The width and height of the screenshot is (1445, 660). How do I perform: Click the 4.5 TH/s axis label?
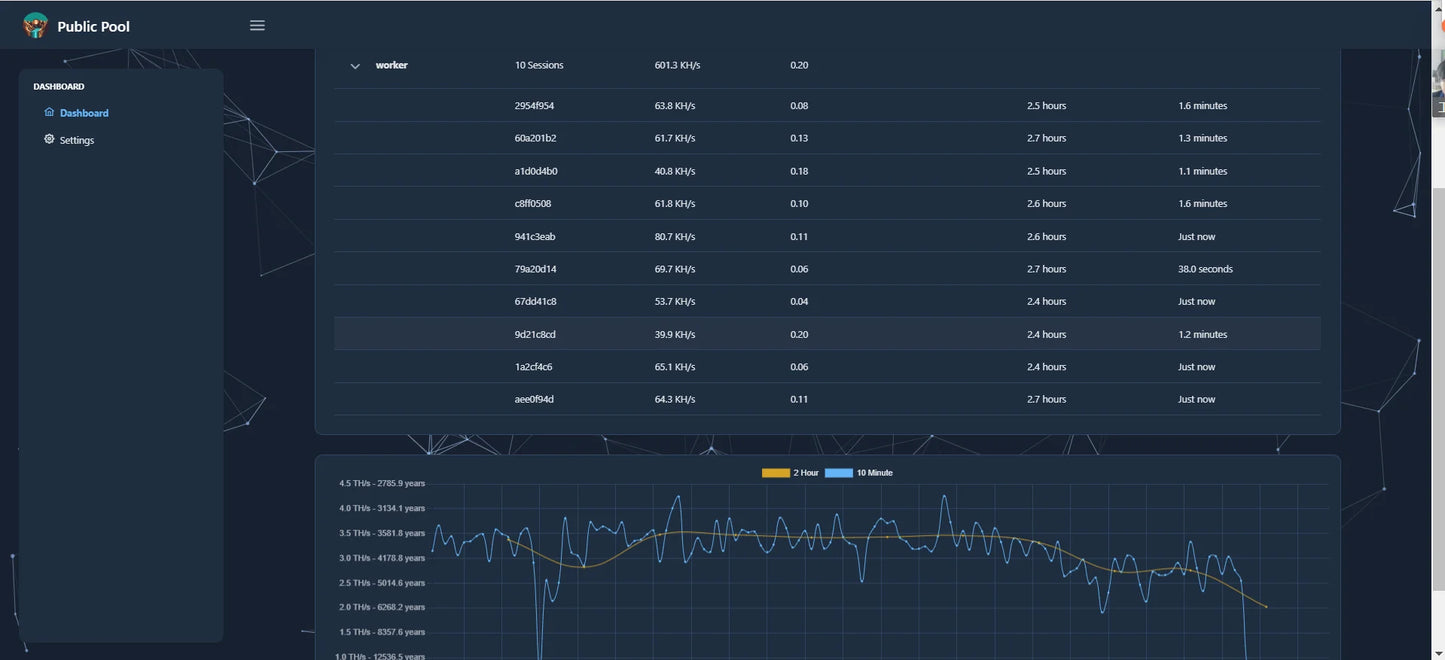click(x=385, y=482)
